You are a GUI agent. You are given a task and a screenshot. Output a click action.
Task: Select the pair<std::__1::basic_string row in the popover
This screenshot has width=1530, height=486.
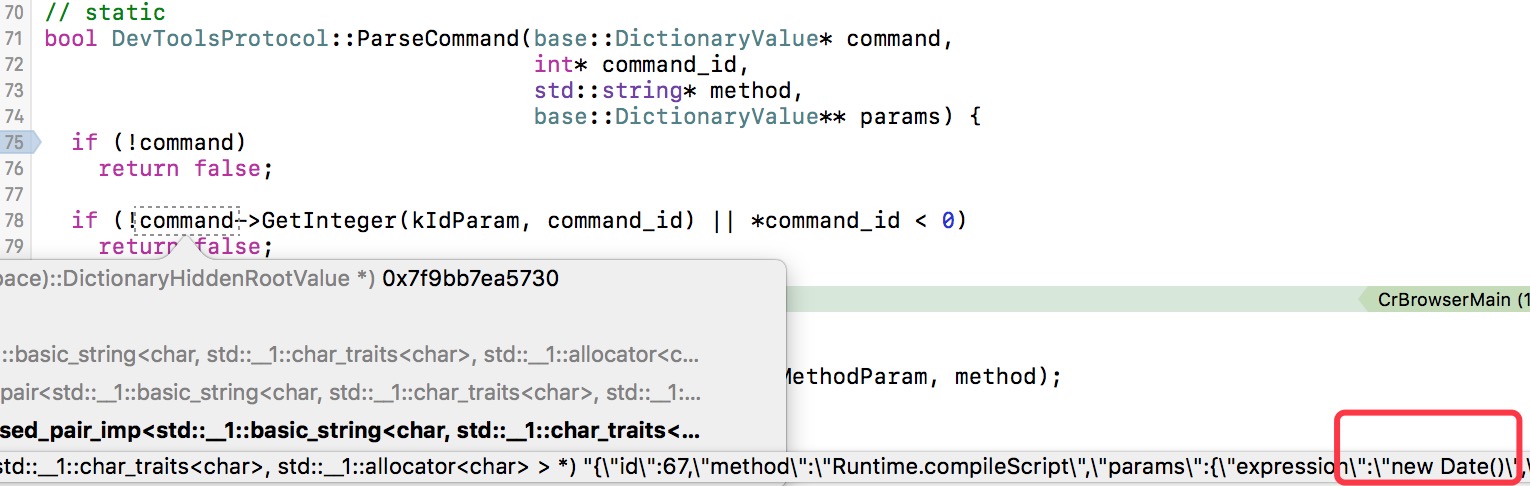pyautogui.click(x=350, y=393)
